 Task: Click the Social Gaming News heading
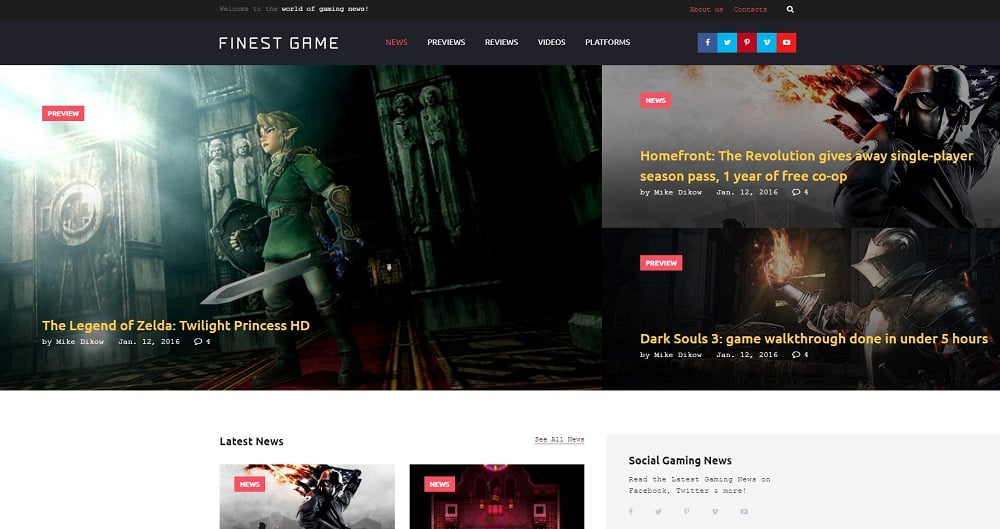click(680, 461)
